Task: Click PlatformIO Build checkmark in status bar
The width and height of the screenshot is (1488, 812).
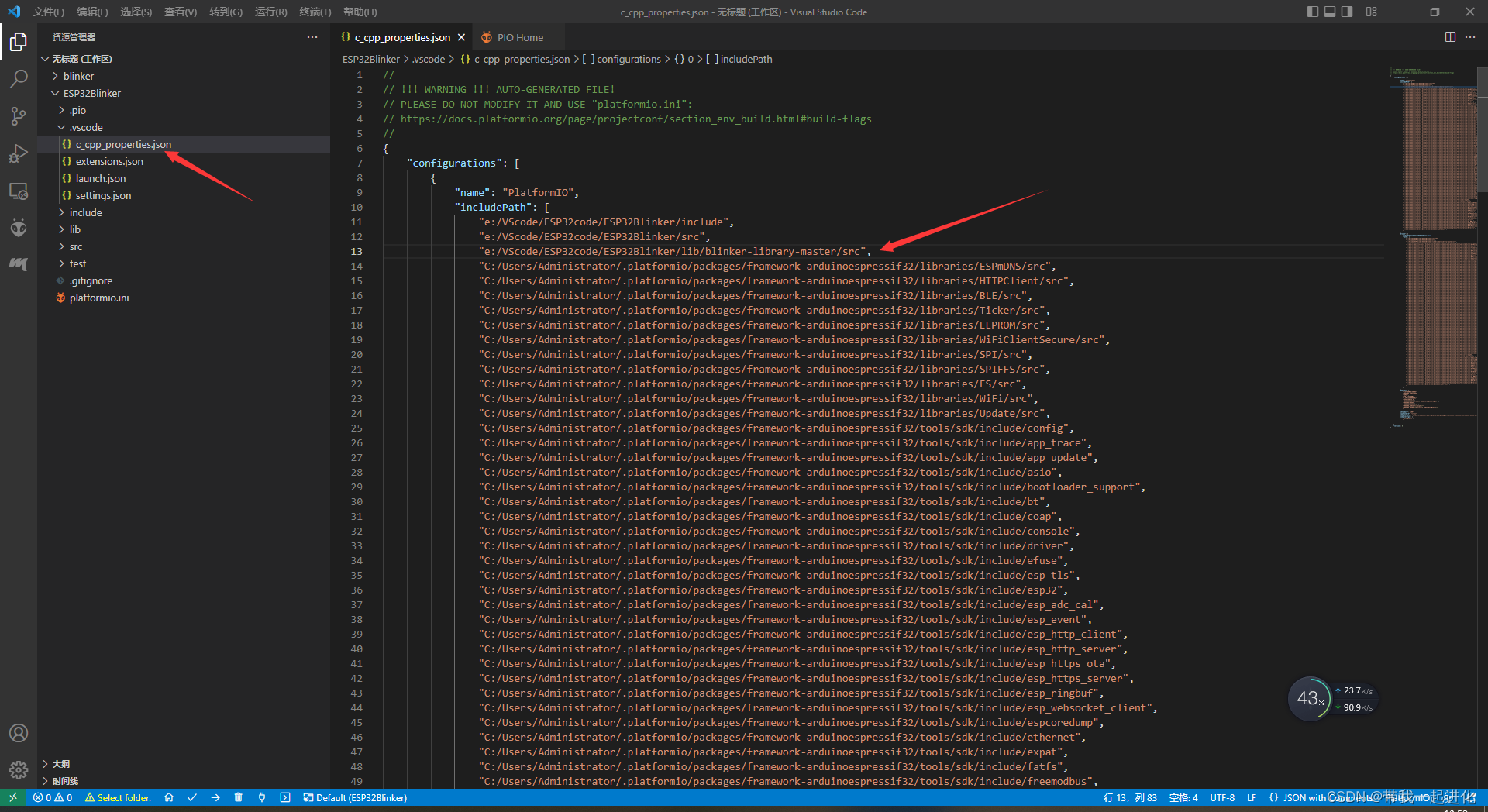Action: [192, 797]
